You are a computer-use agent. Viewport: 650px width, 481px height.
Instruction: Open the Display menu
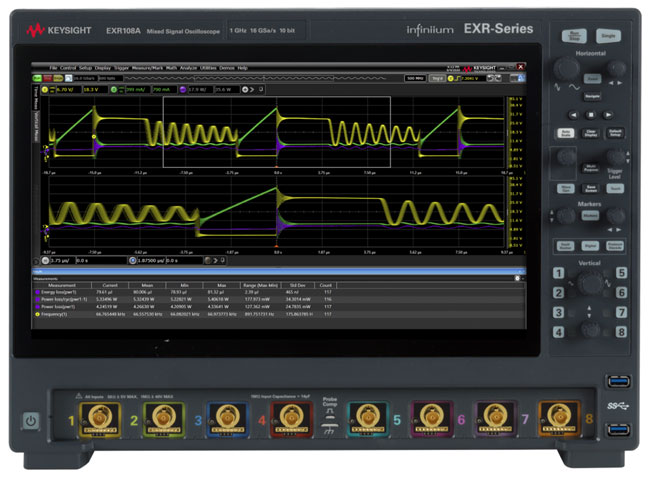pos(102,68)
